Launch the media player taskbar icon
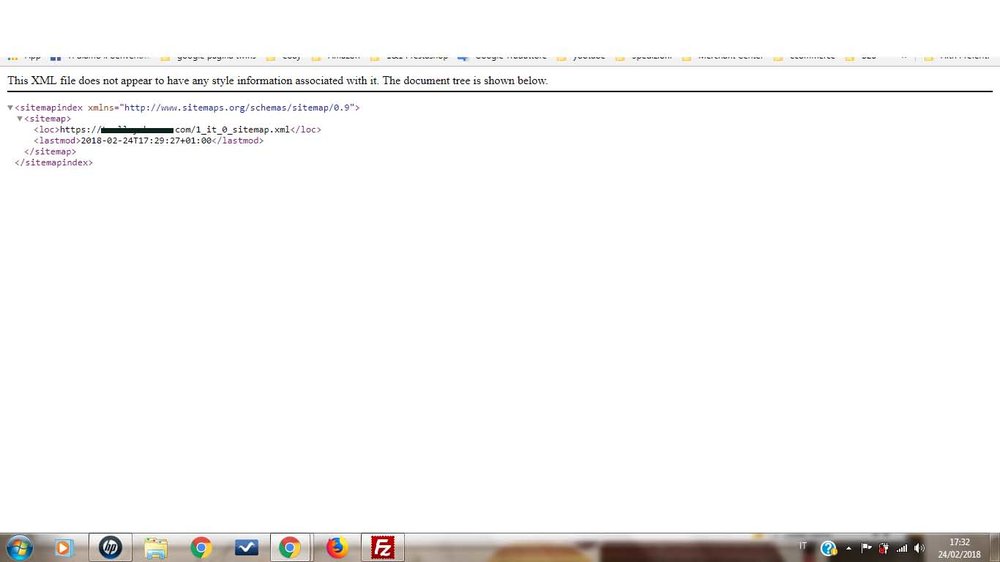 pos(63,548)
